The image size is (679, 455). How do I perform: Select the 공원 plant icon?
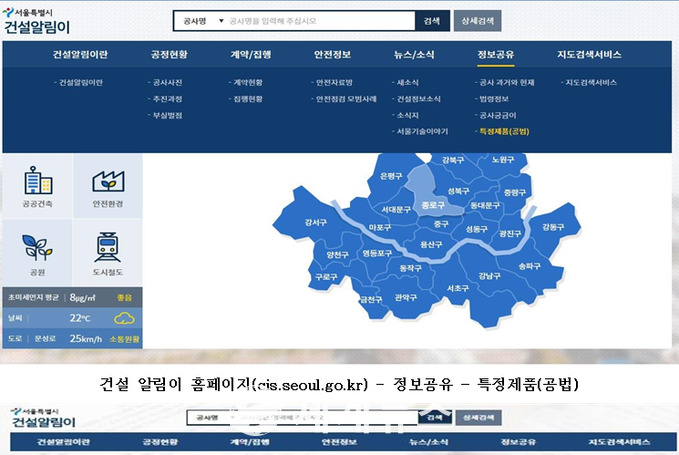pos(36,250)
